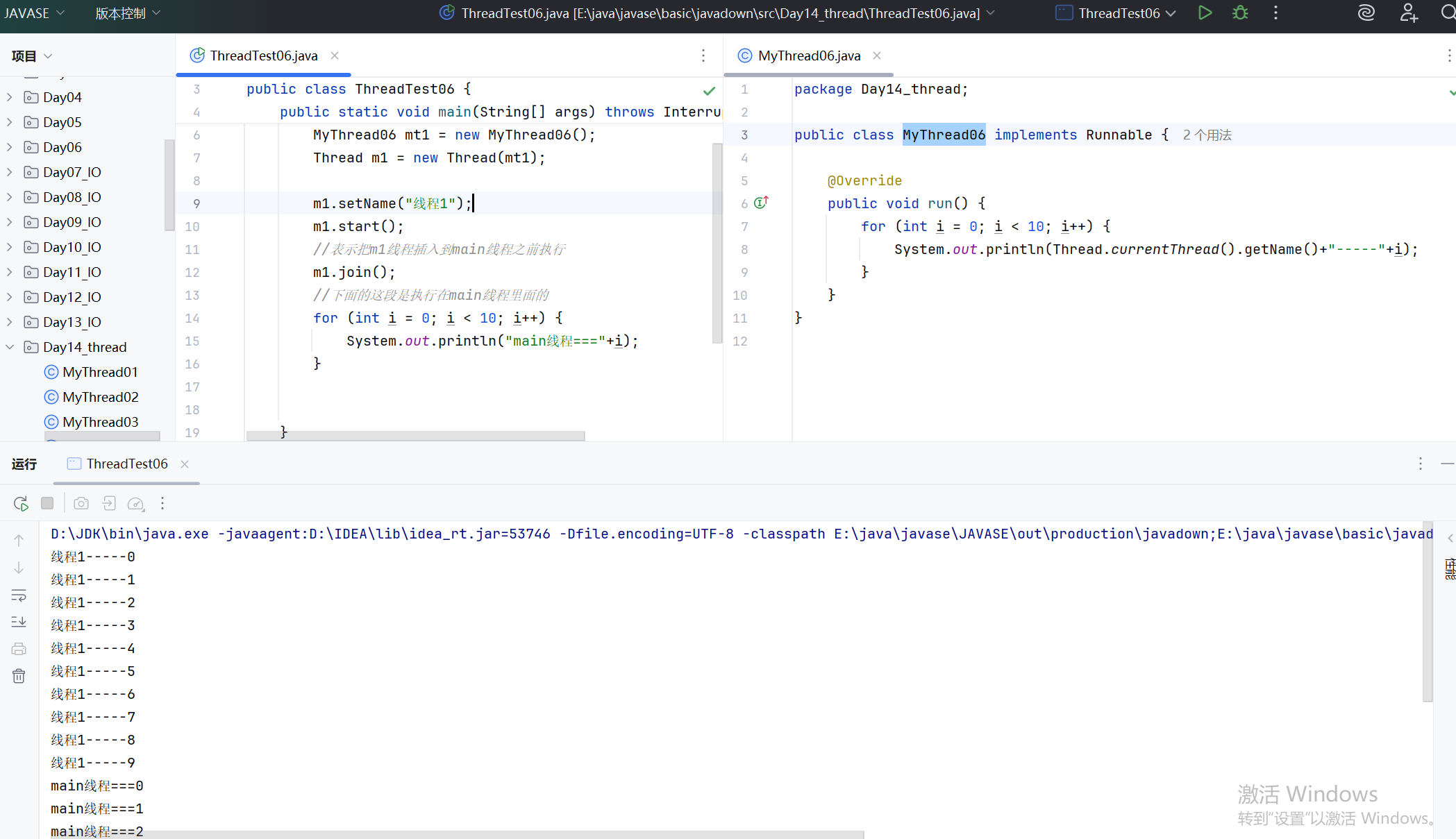The width and height of the screenshot is (1456, 839).
Task: Select the ThreadTest06 tab in Run panel
Action: click(x=127, y=464)
